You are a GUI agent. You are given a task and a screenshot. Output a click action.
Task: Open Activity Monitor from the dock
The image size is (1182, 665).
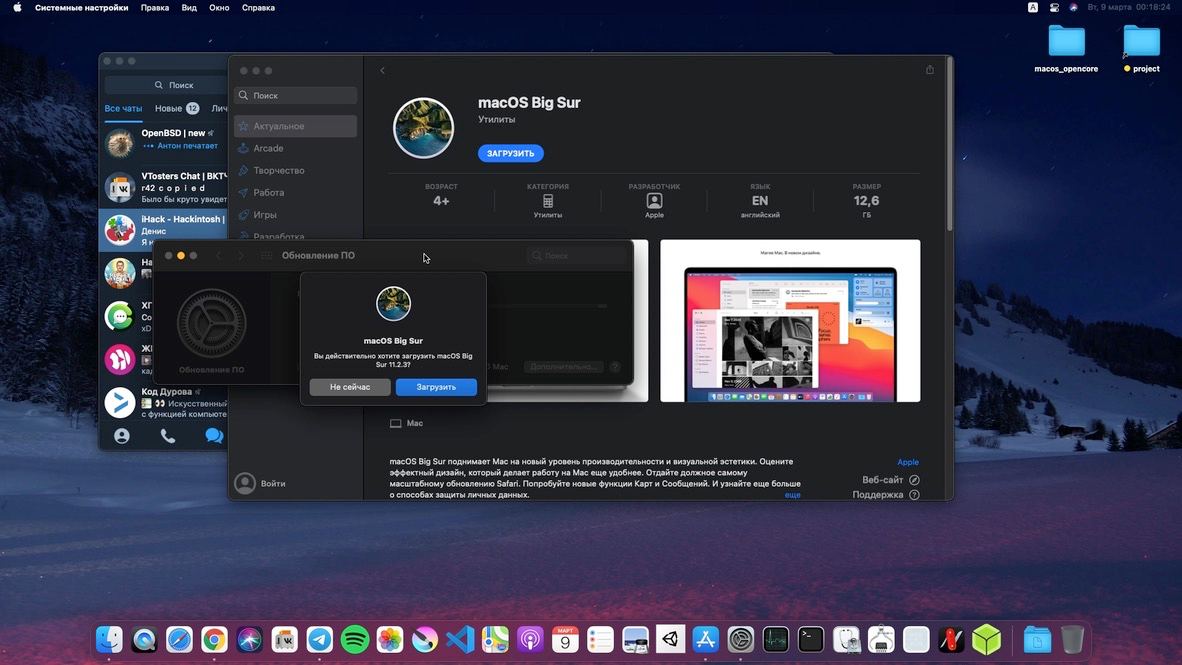(x=776, y=640)
